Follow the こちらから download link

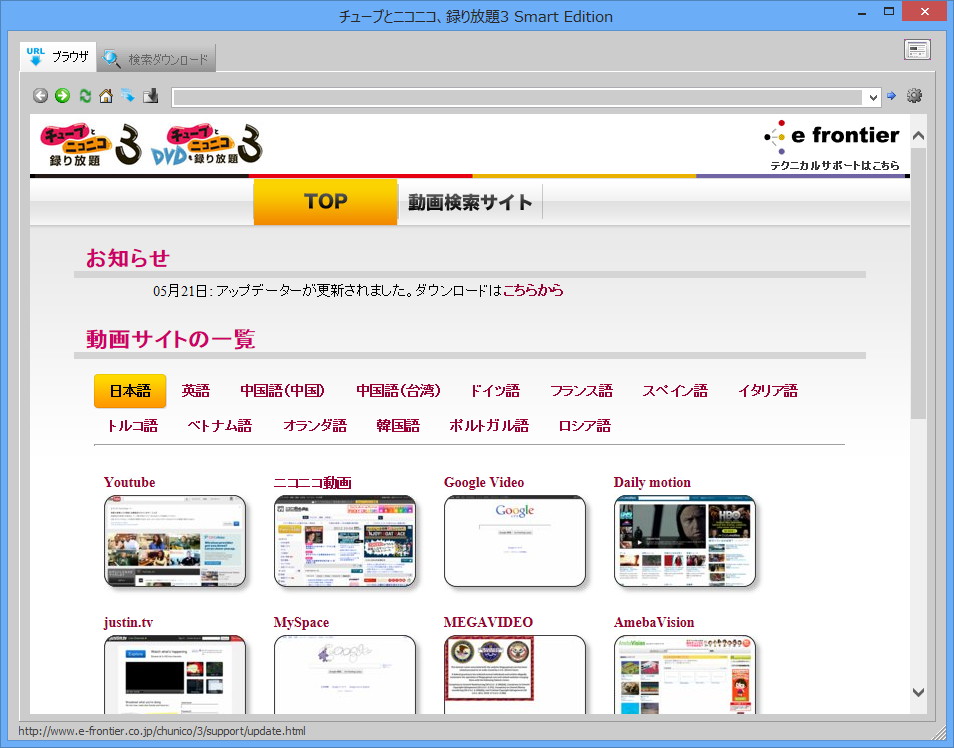point(533,290)
